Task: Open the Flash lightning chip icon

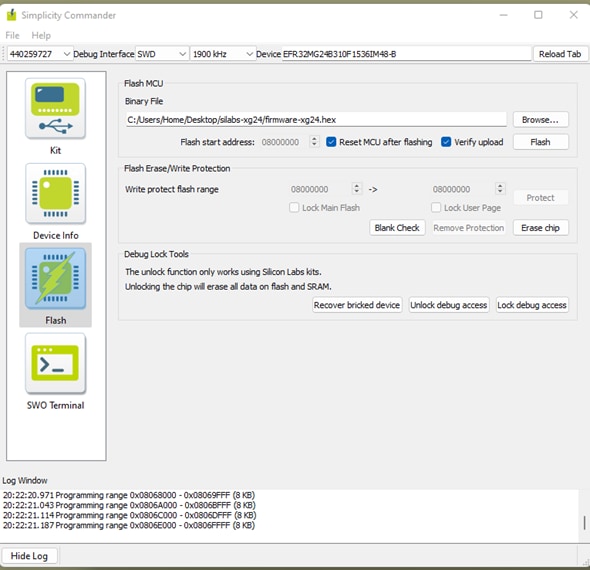Action: 55,278
